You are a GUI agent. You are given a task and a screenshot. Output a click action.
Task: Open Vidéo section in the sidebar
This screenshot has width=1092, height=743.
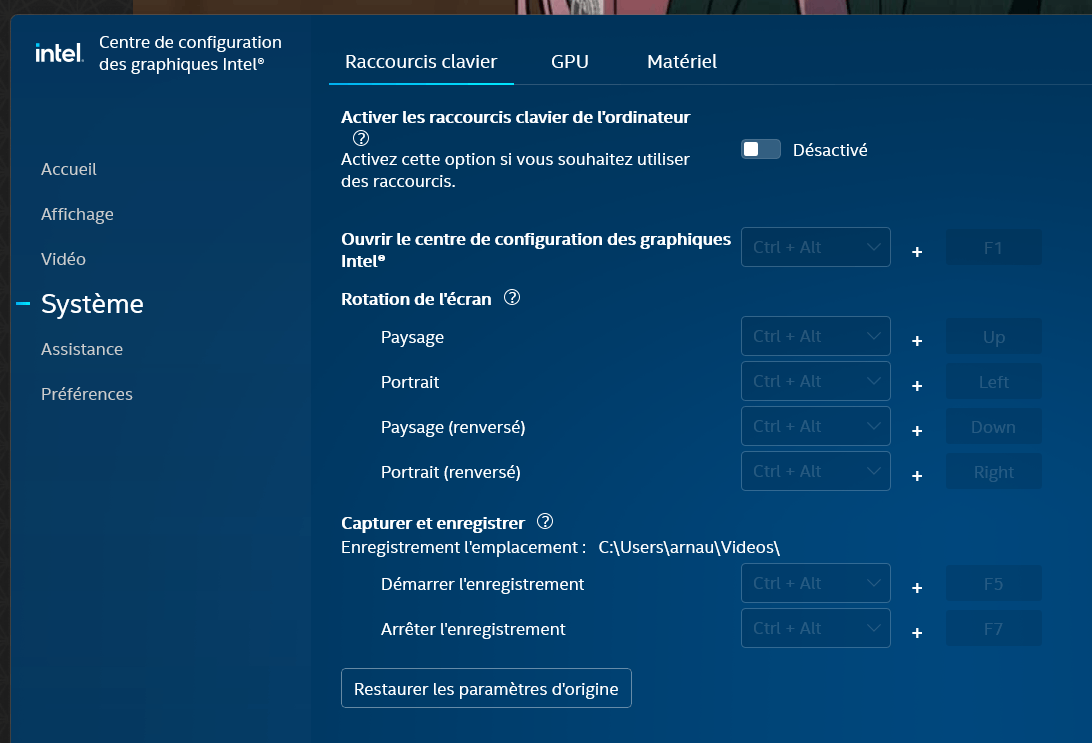(x=63, y=259)
